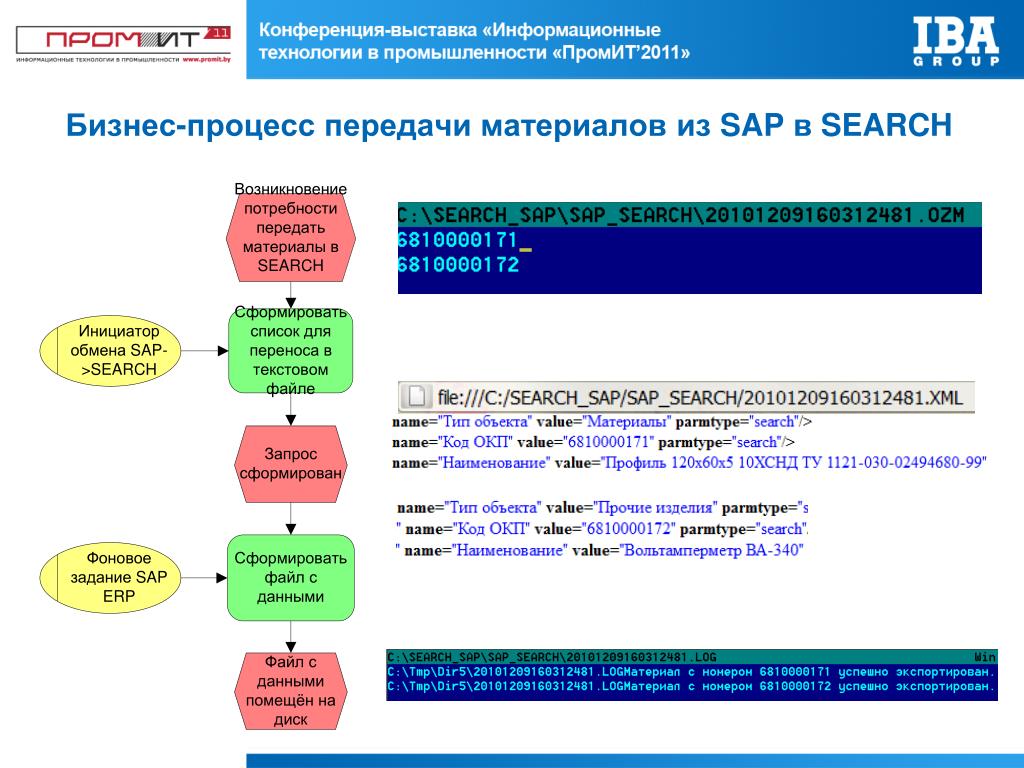Click the XML line Код ОКП "6810000172"
Image resolution: width=1024 pixels, height=768 pixels.
pyautogui.click(x=602, y=529)
